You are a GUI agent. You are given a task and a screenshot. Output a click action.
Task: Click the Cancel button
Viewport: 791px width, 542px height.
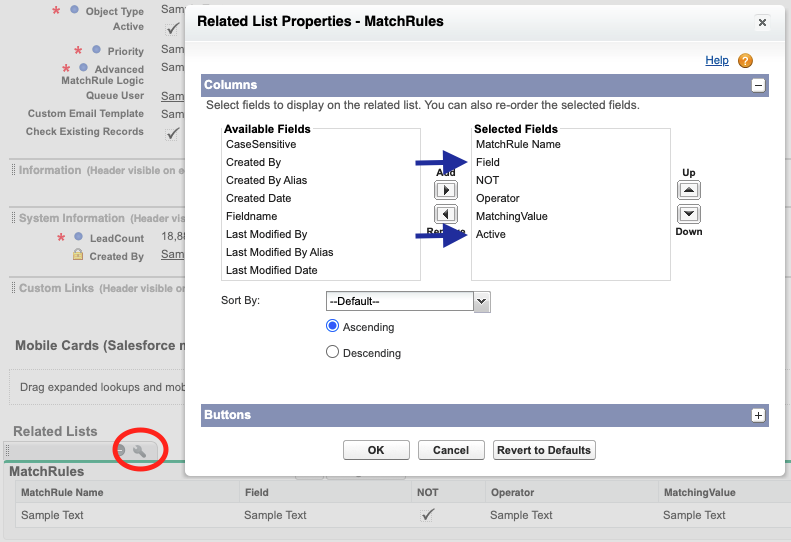(x=451, y=450)
